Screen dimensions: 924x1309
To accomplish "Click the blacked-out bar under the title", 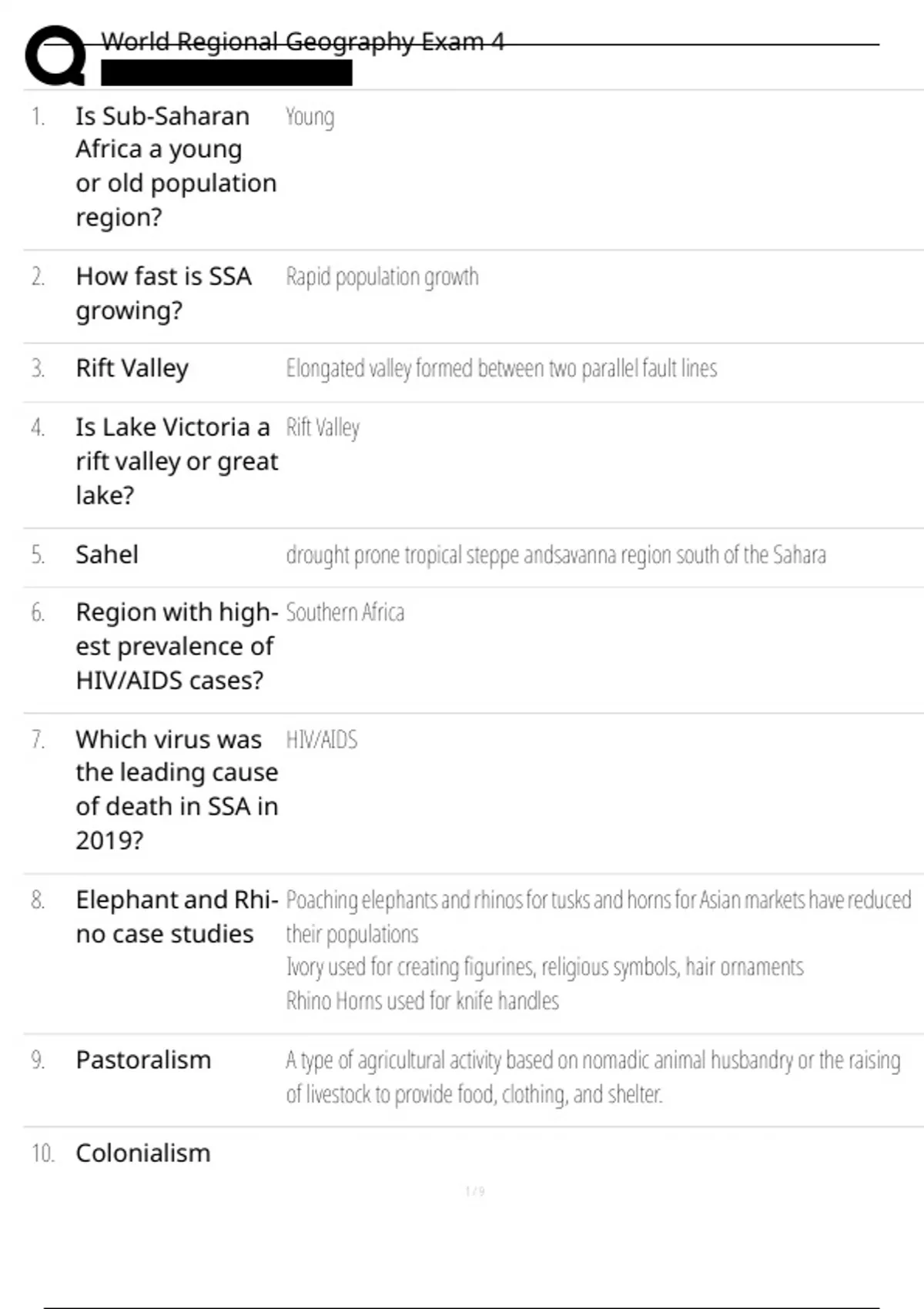I will (x=226, y=73).
